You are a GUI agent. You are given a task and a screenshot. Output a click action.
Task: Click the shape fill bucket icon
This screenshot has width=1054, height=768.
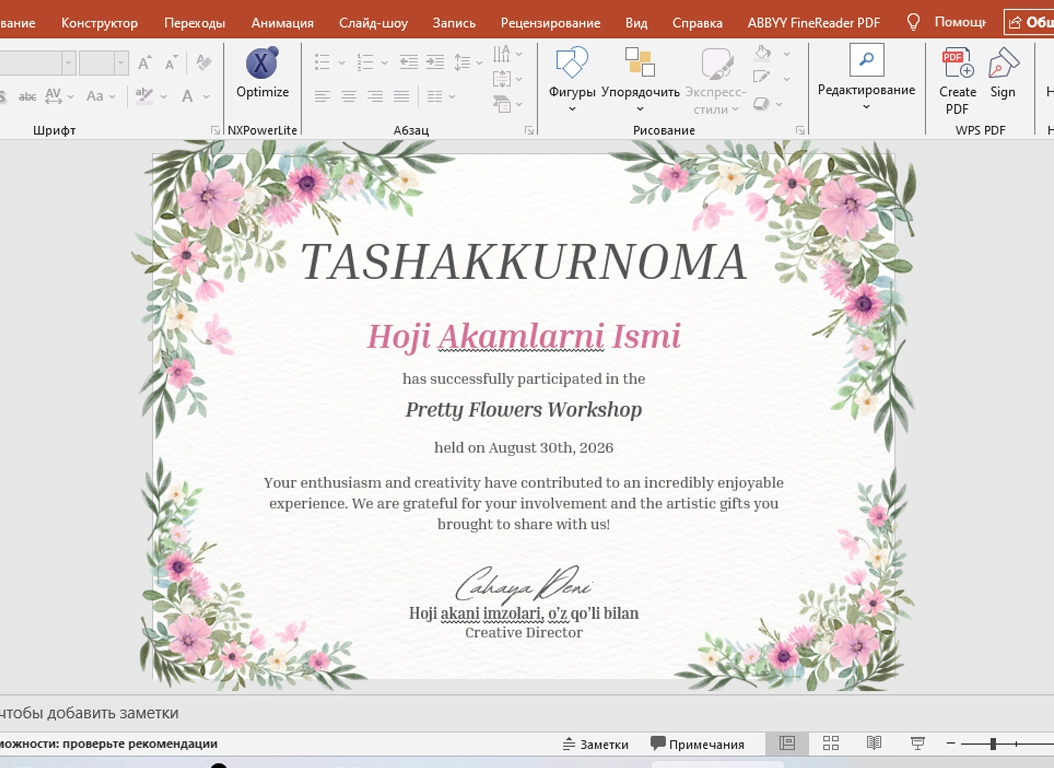pos(762,53)
